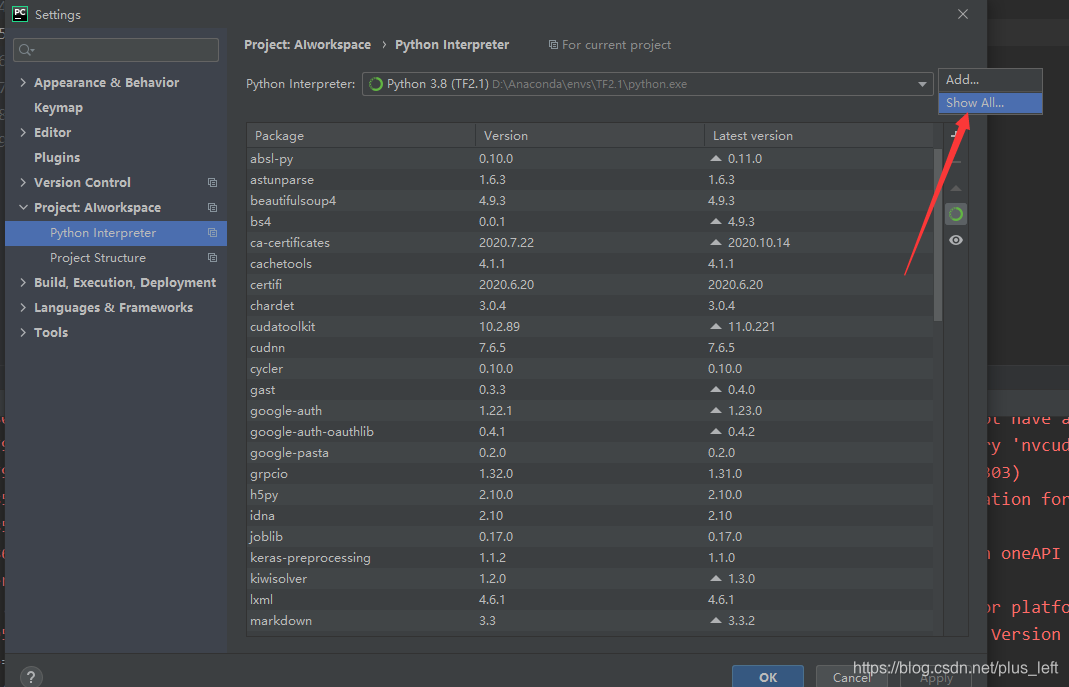This screenshot has height=687, width=1069.
Task: Expand the Languages & Frameworks section
Action: pyautogui.click(x=23, y=307)
